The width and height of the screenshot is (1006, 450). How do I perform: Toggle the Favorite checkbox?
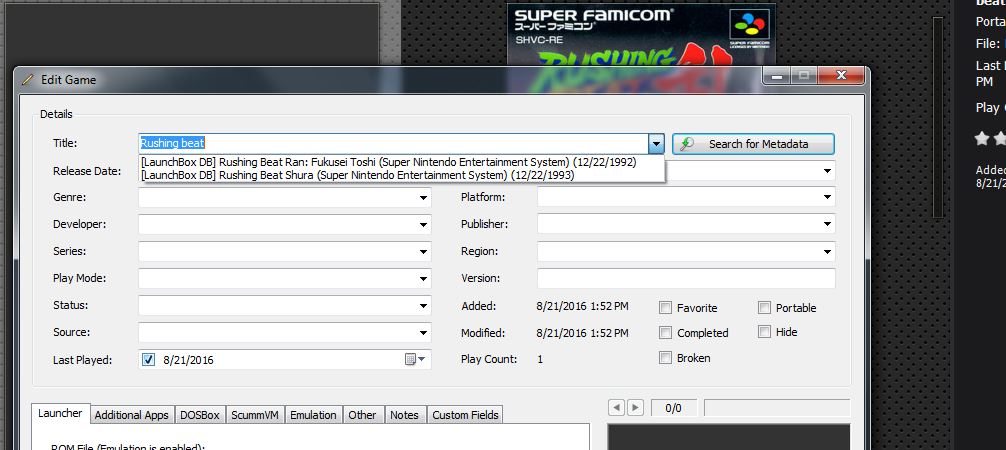(x=665, y=307)
